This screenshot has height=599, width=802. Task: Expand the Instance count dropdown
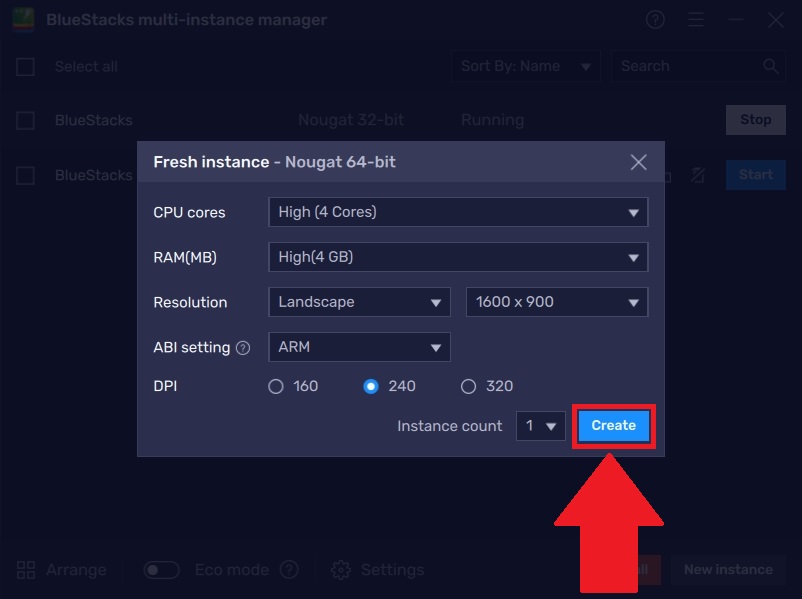[x=541, y=426]
